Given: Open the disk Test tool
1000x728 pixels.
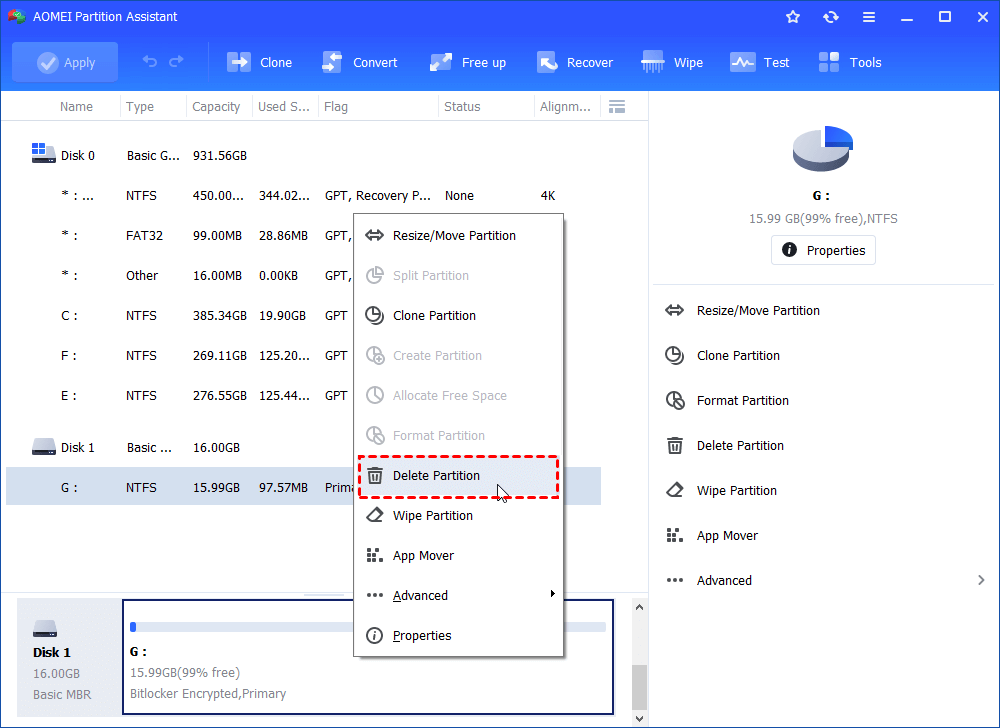Looking at the screenshot, I should pyautogui.click(x=760, y=61).
